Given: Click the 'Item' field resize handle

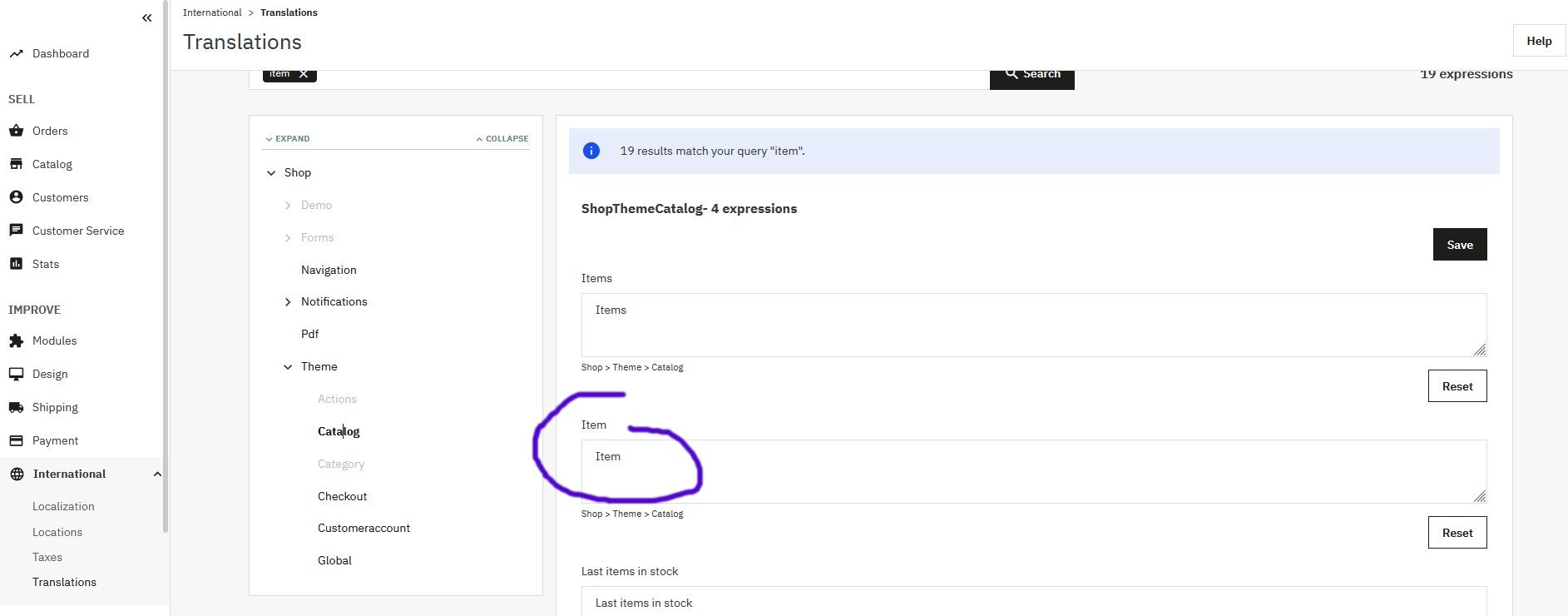Looking at the screenshot, I should [1479, 496].
